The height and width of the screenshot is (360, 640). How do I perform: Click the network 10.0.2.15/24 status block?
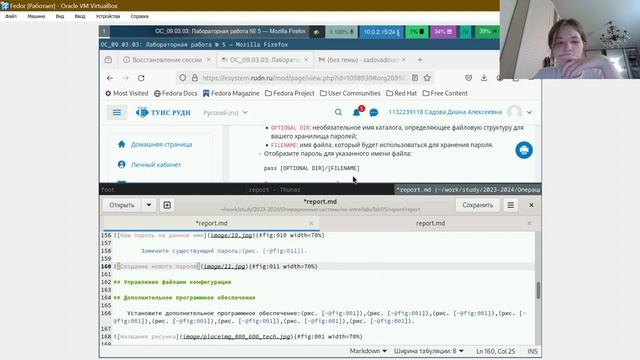[x=382, y=31]
